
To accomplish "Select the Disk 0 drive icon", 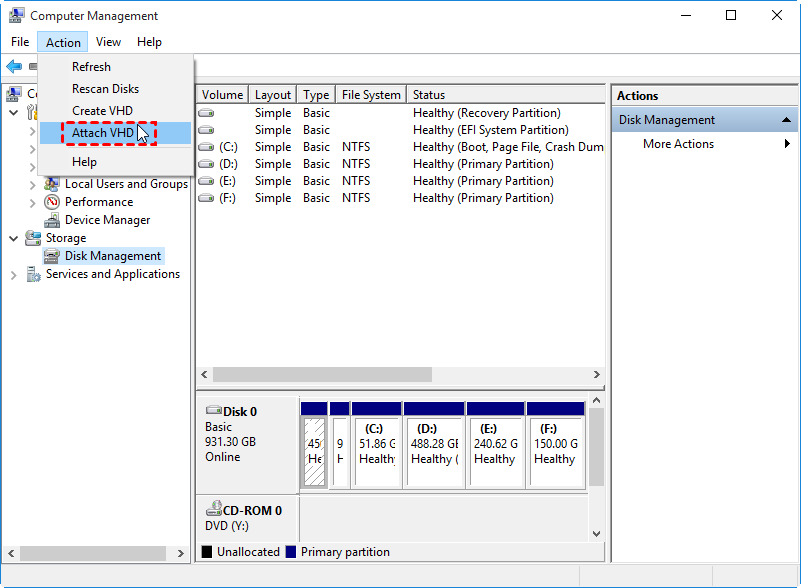I will [x=213, y=410].
